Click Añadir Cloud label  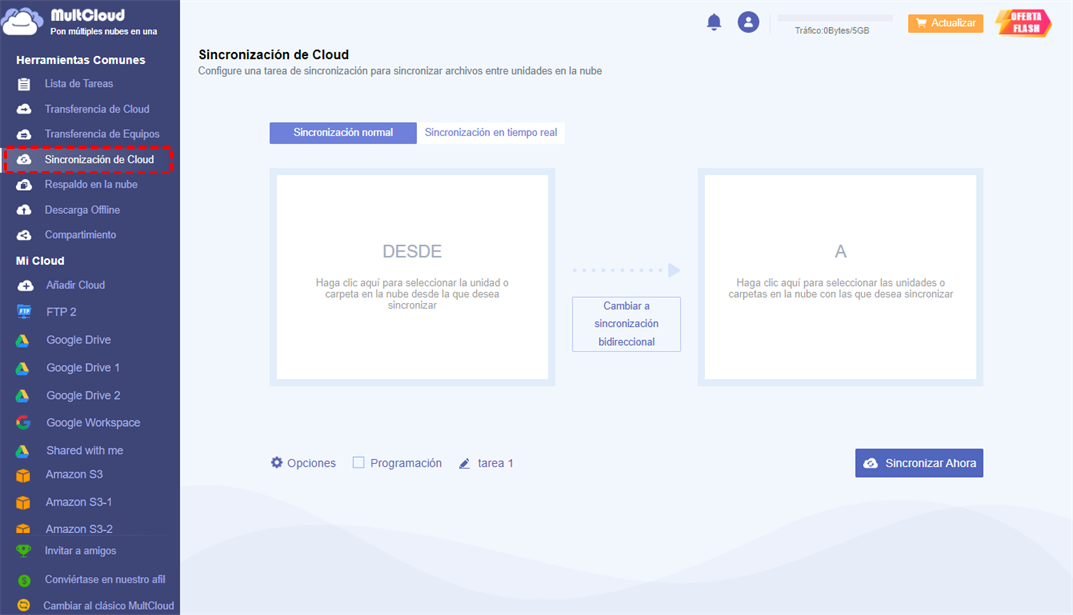tap(75, 285)
